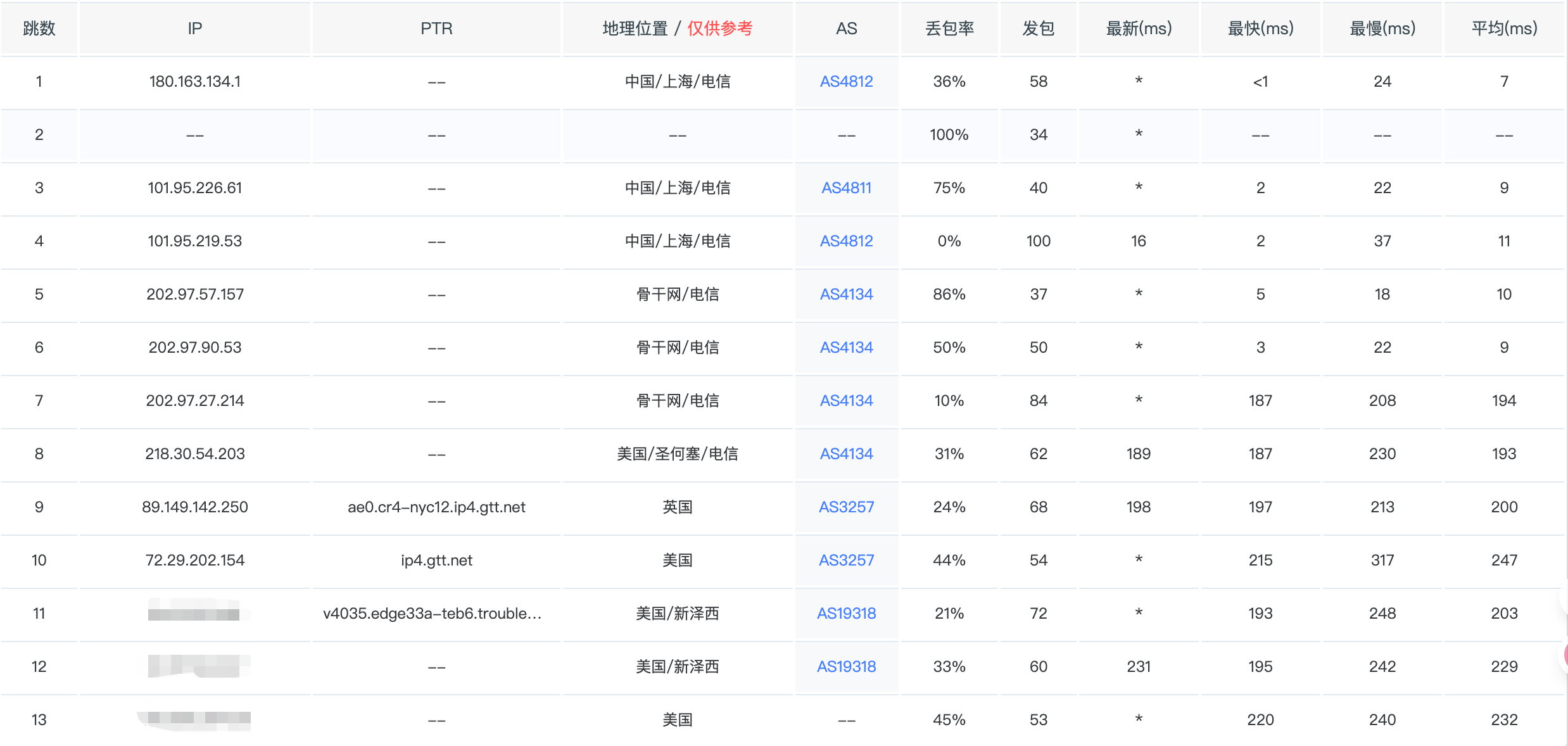Click the 跳数 column header

(39, 28)
